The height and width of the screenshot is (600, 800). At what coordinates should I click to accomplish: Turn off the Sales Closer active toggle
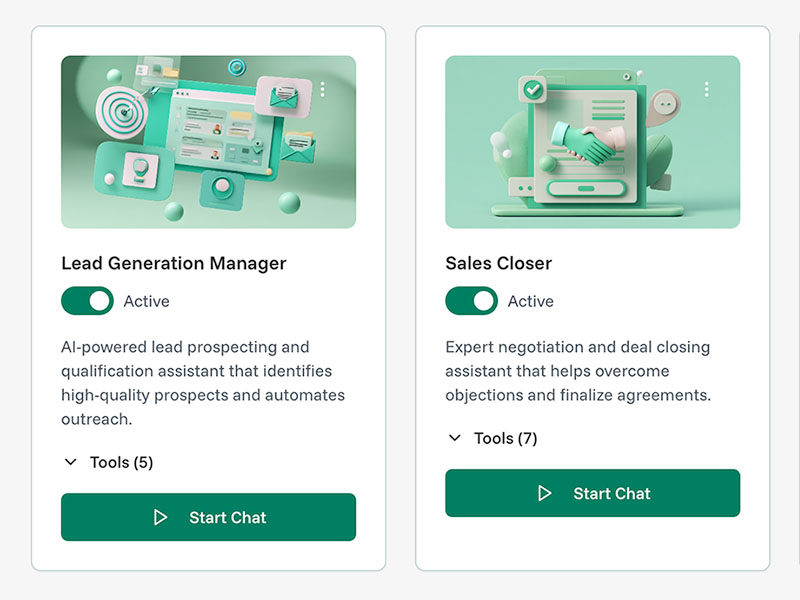coord(471,301)
